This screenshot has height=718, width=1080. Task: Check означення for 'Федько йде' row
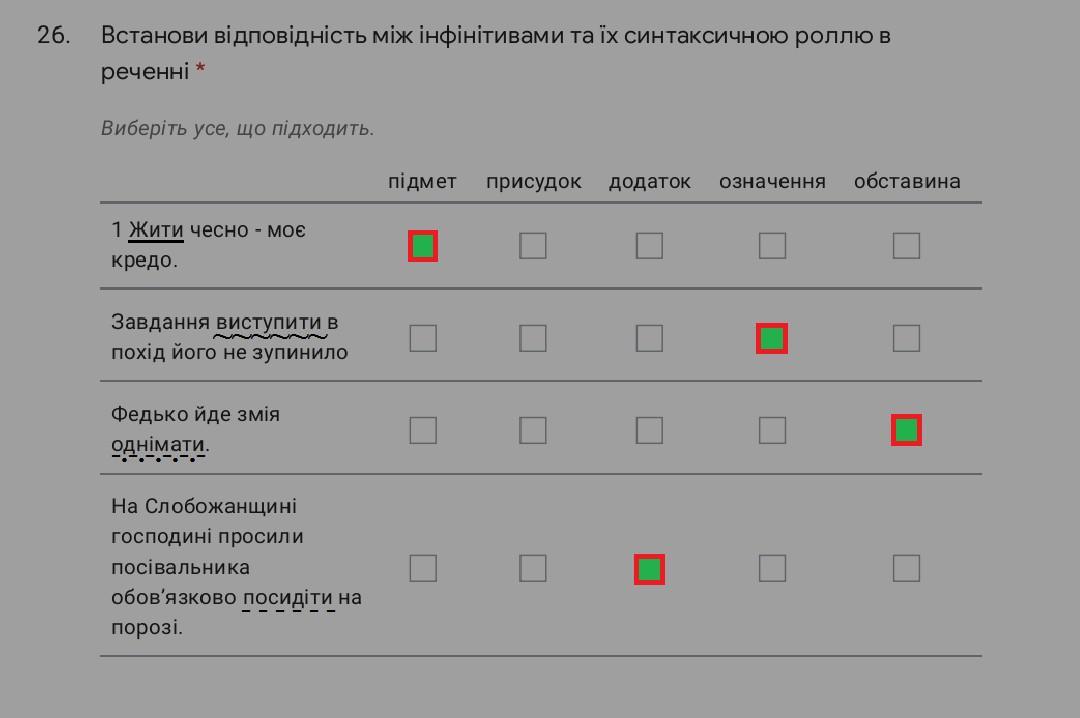(x=772, y=431)
